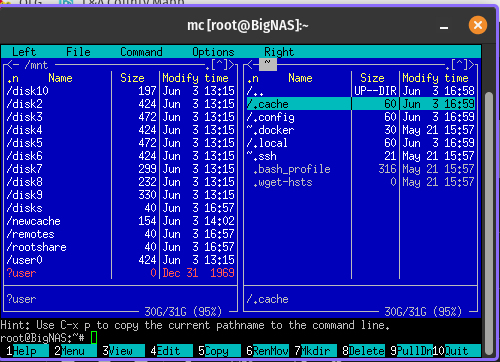Sort left panel by Name column
Screen dimensions: 500x362
(x=60, y=78)
